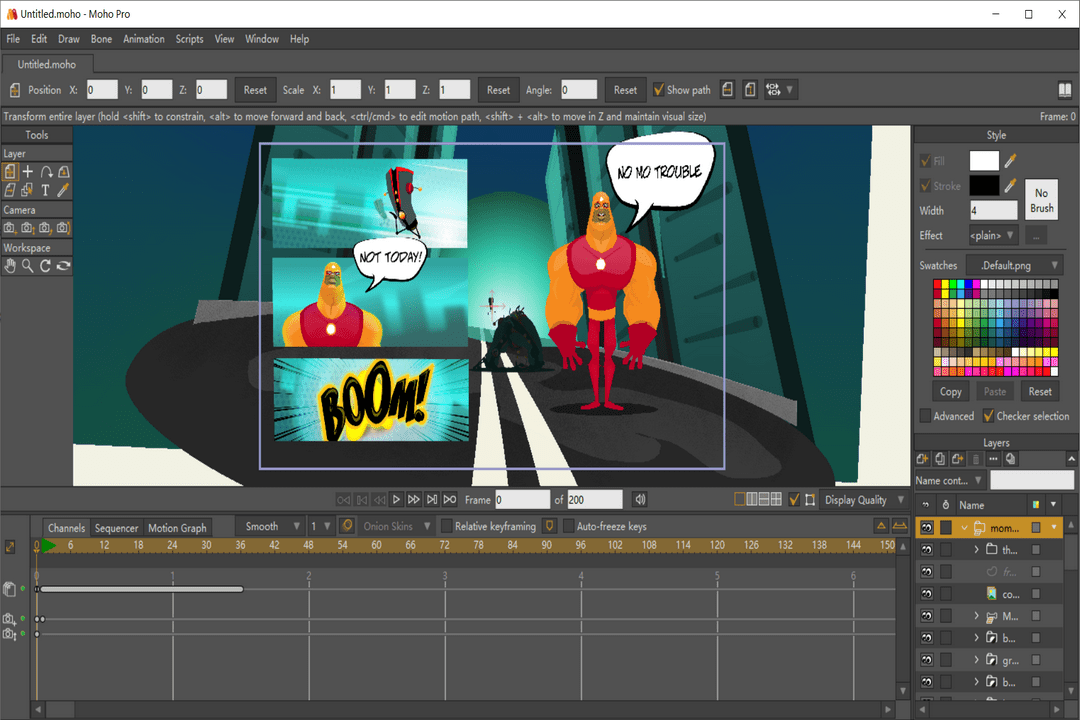Open the Smooth interpolation dropdown
The image size is (1080, 720).
(x=270, y=526)
